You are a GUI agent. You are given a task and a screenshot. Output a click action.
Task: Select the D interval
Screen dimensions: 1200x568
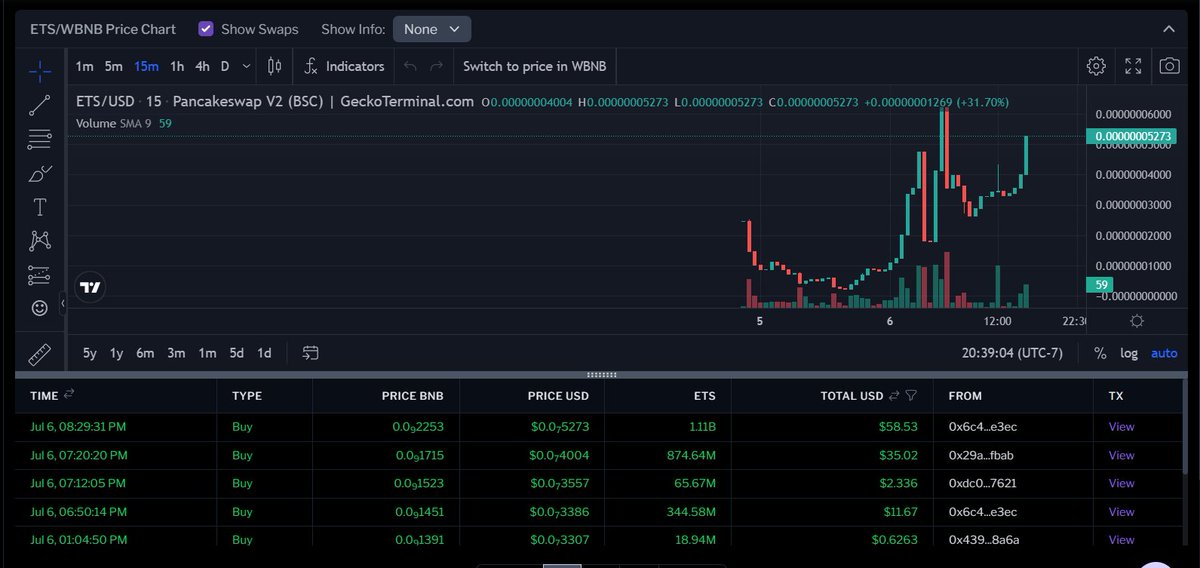click(x=225, y=66)
